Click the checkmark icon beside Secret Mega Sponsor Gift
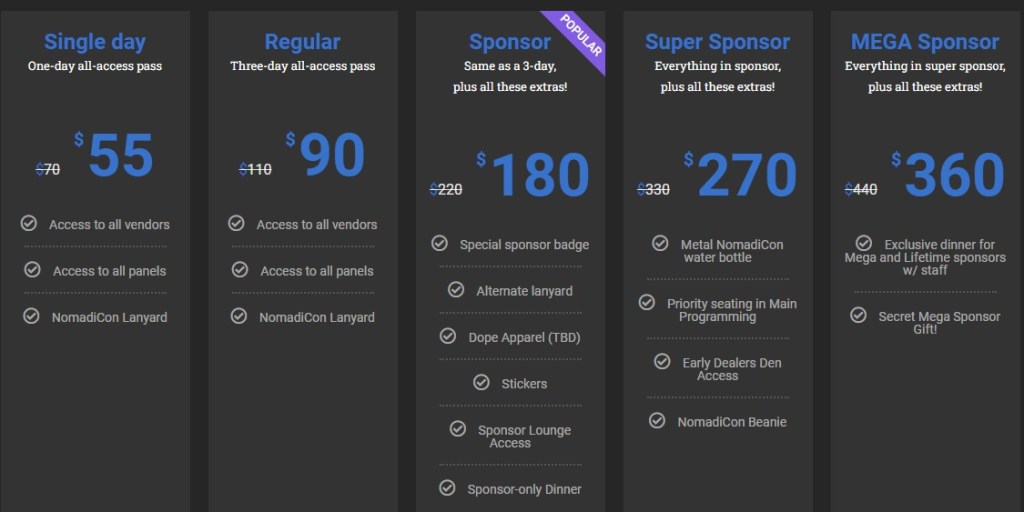 pos(858,315)
